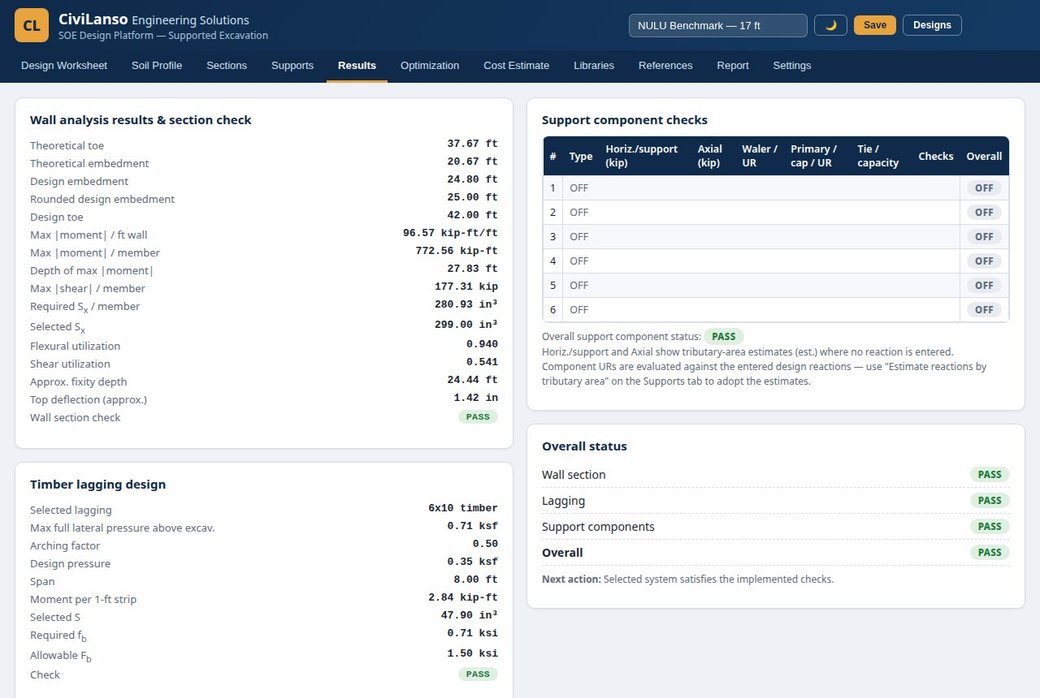Open the Settings tab
Viewport: 1040px width, 698px height.
[792, 66]
